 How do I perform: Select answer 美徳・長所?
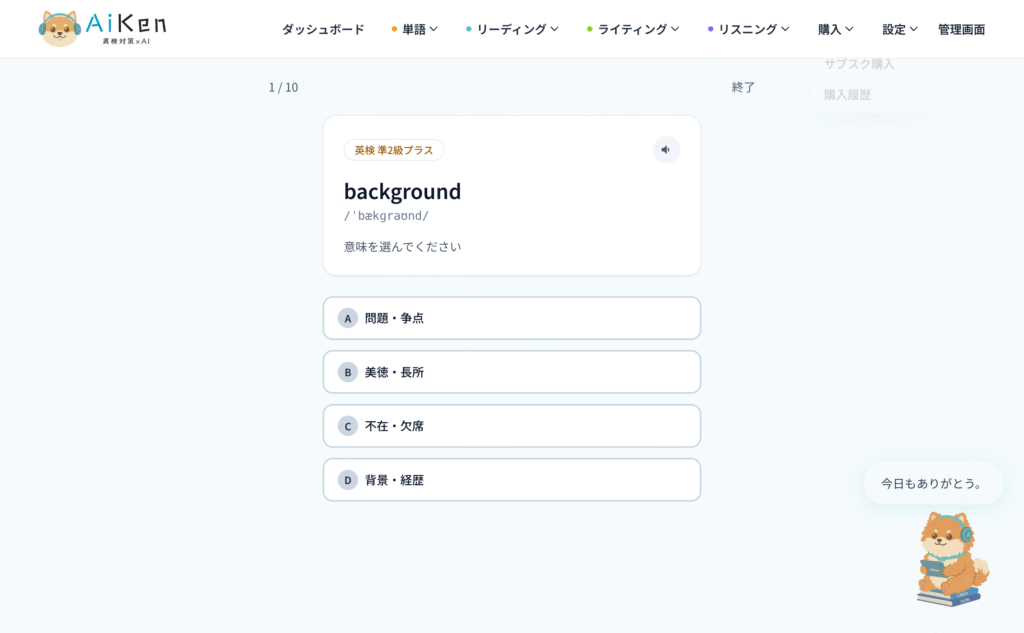[x=512, y=372]
